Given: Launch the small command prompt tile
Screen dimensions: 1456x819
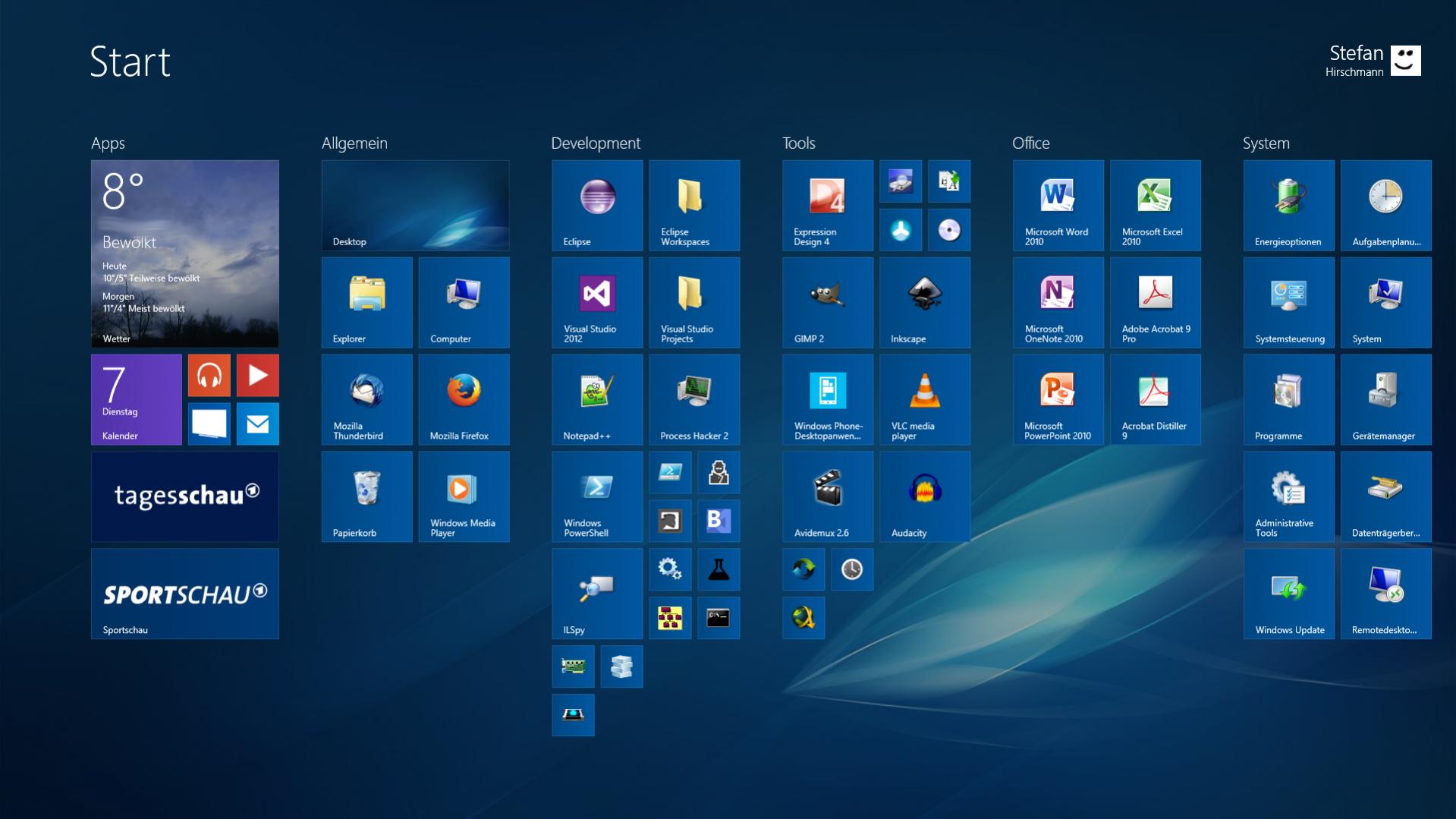Looking at the screenshot, I should (719, 618).
